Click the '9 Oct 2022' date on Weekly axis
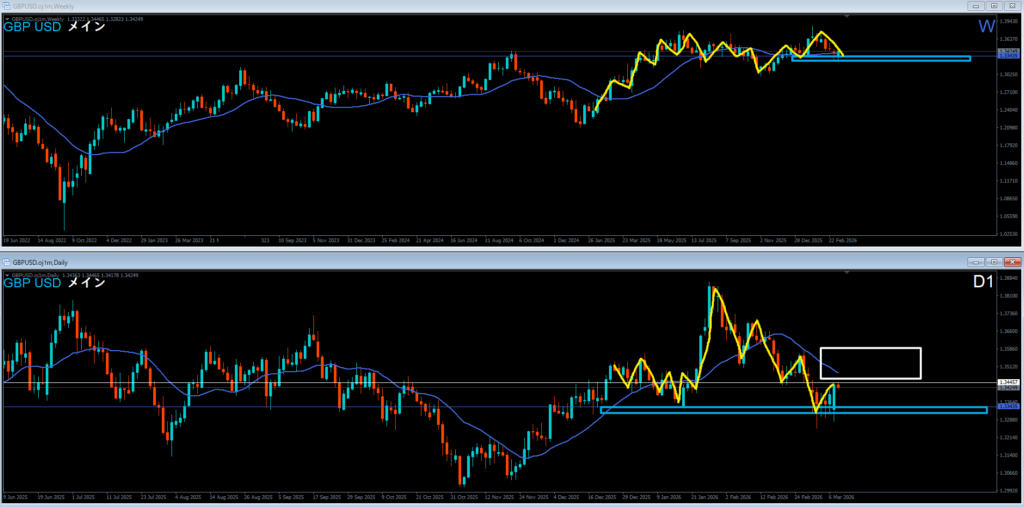 (84, 240)
